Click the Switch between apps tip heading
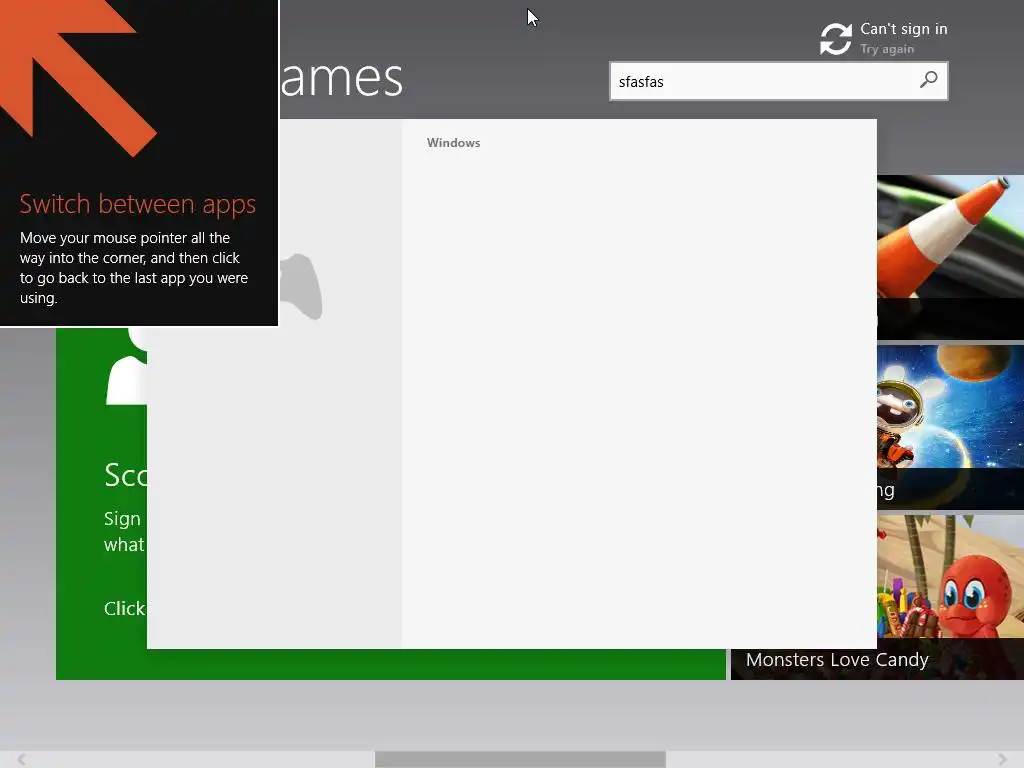 (x=138, y=204)
